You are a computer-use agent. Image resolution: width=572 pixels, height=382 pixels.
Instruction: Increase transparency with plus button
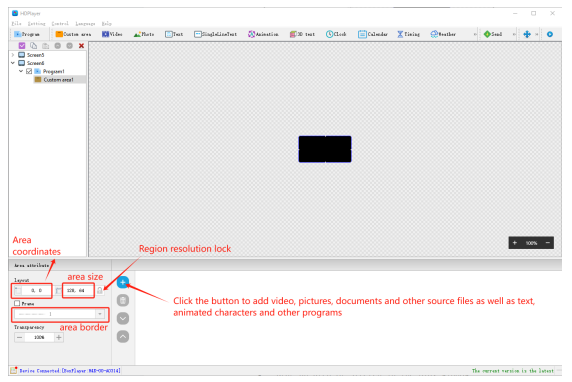(59, 337)
